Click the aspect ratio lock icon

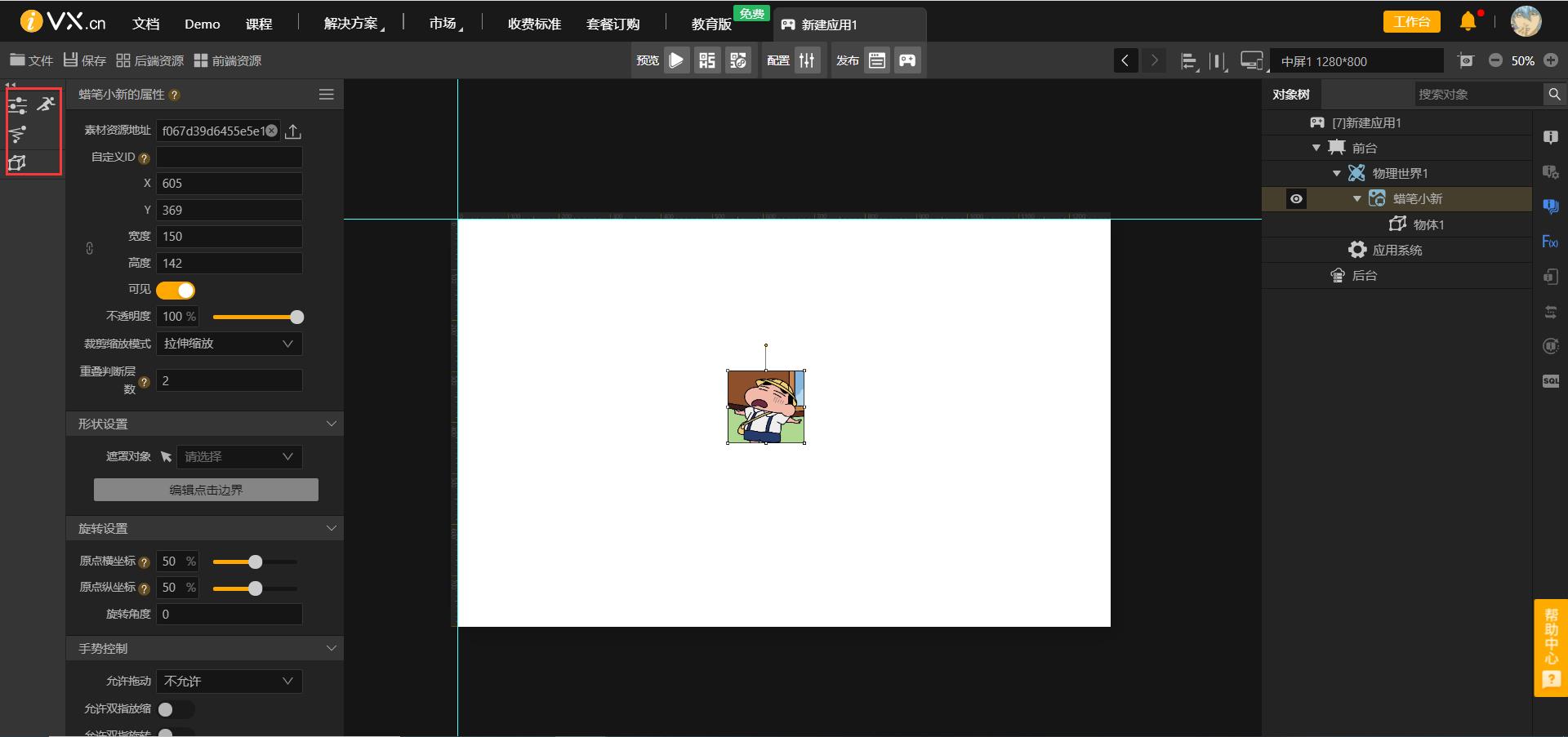(x=90, y=249)
